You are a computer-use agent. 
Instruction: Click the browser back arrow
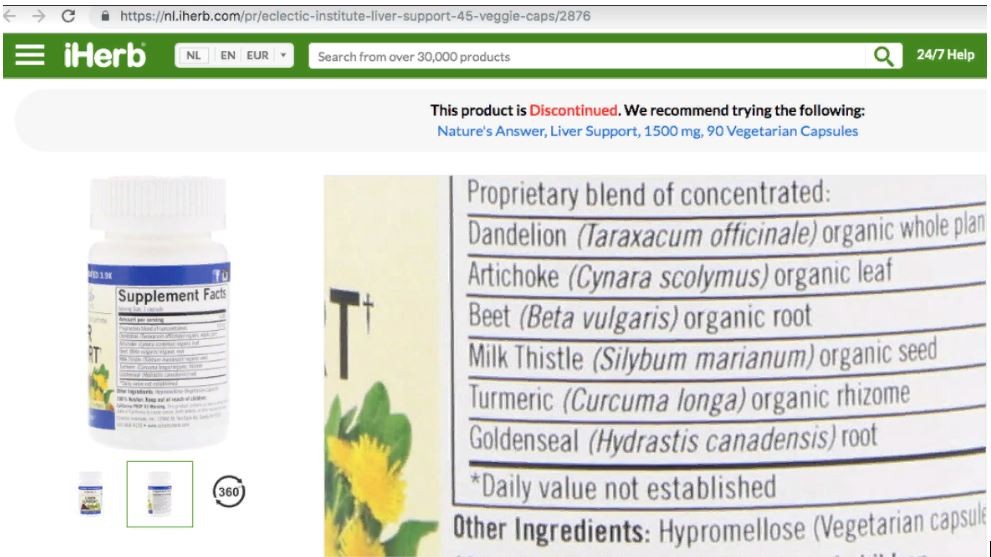click(x=10, y=16)
